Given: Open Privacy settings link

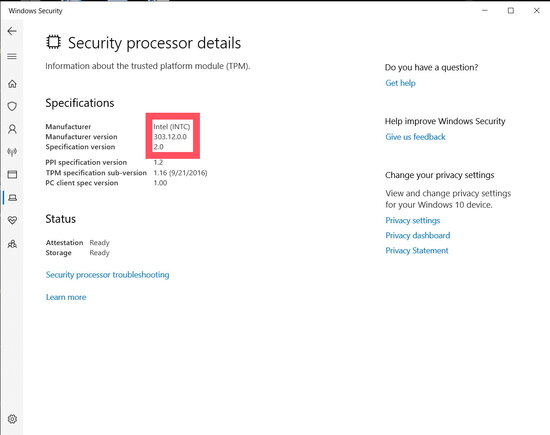Looking at the screenshot, I should 412,220.
